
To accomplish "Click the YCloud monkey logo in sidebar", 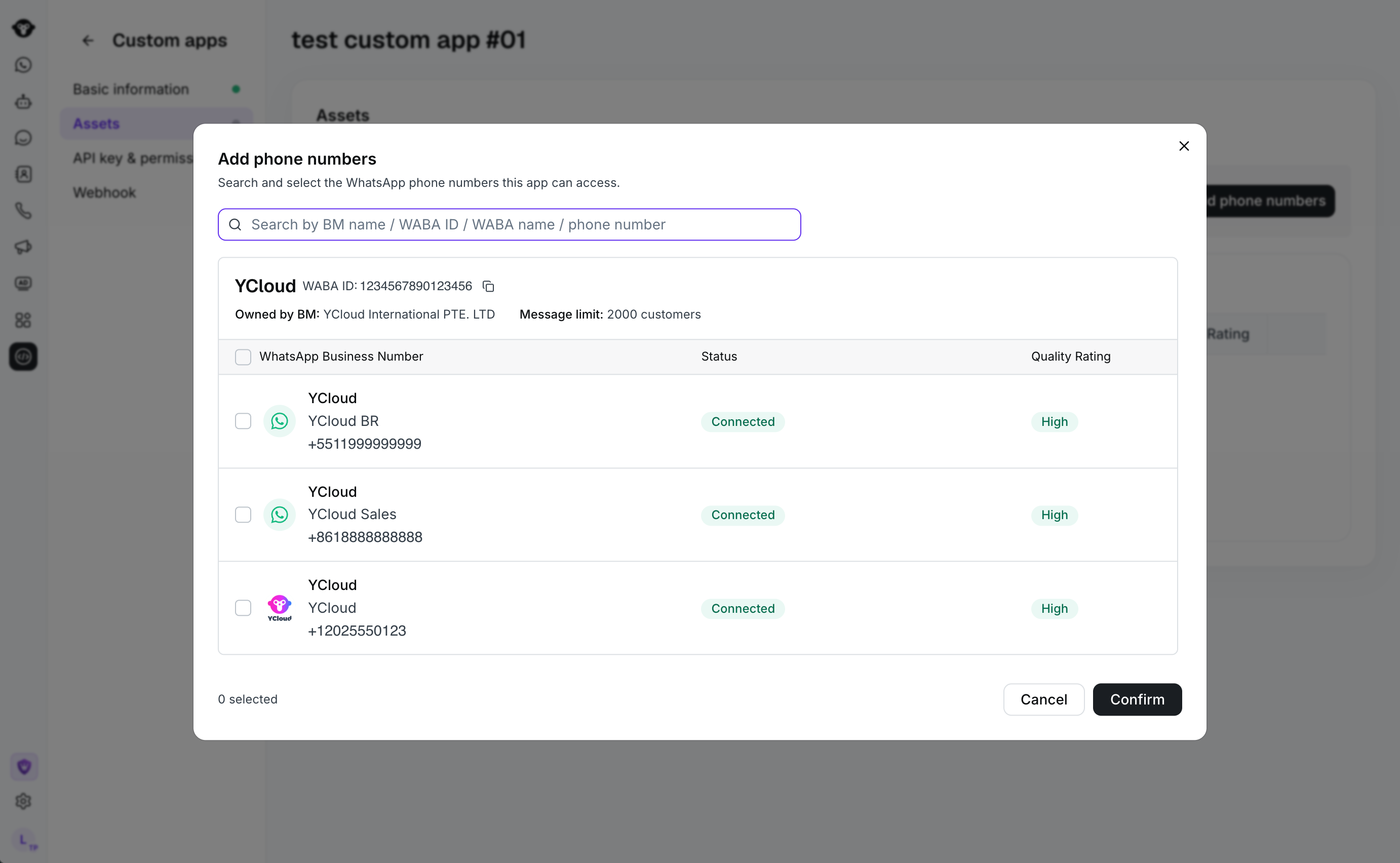I will coord(23,28).
